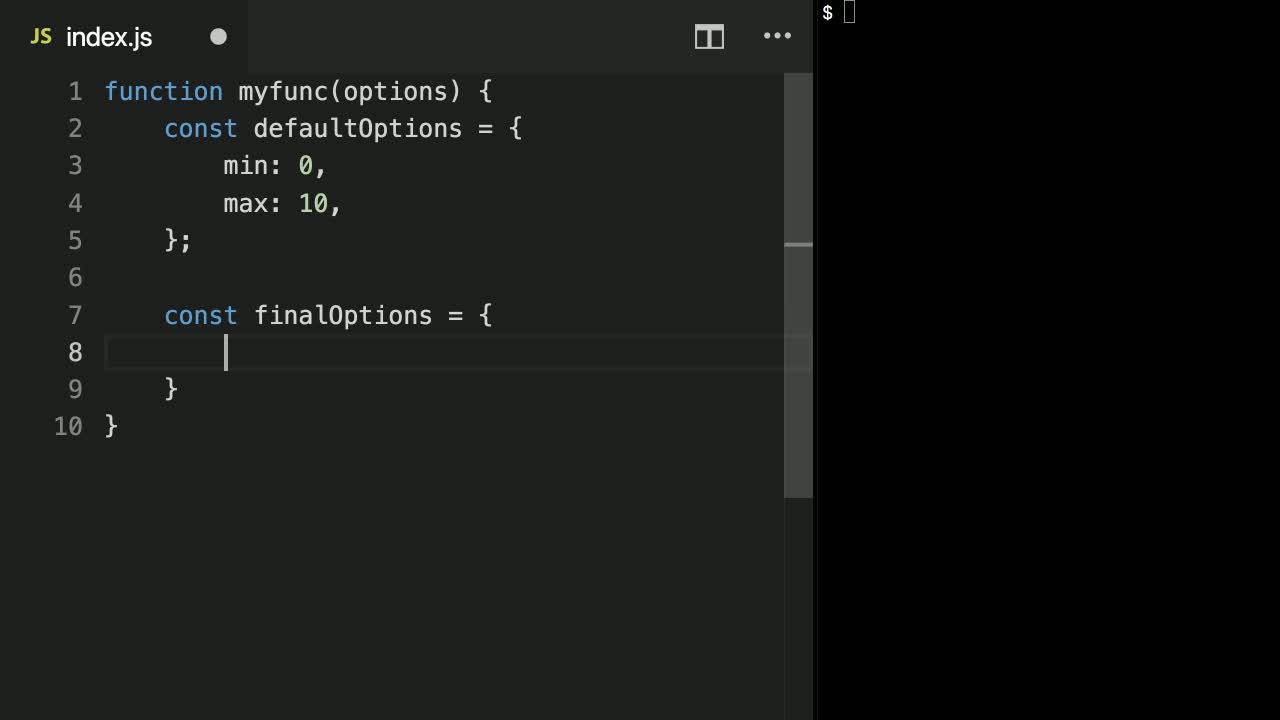Click the unsaved changes dot on index.js
The width and height of the screenshot is (1280, 720).
[x=218, y=37]
